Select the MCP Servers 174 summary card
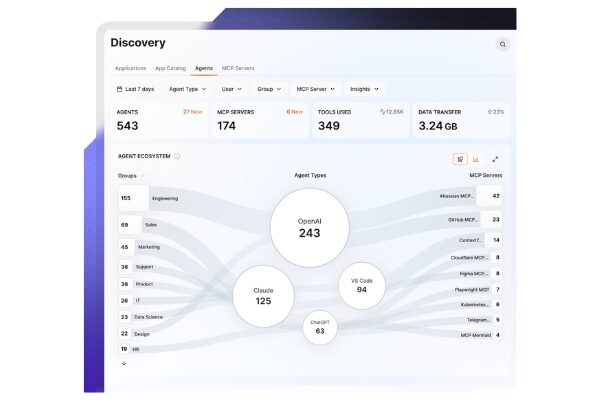Image resolution: width=600 pixels, height=400 pixels. 260,120
